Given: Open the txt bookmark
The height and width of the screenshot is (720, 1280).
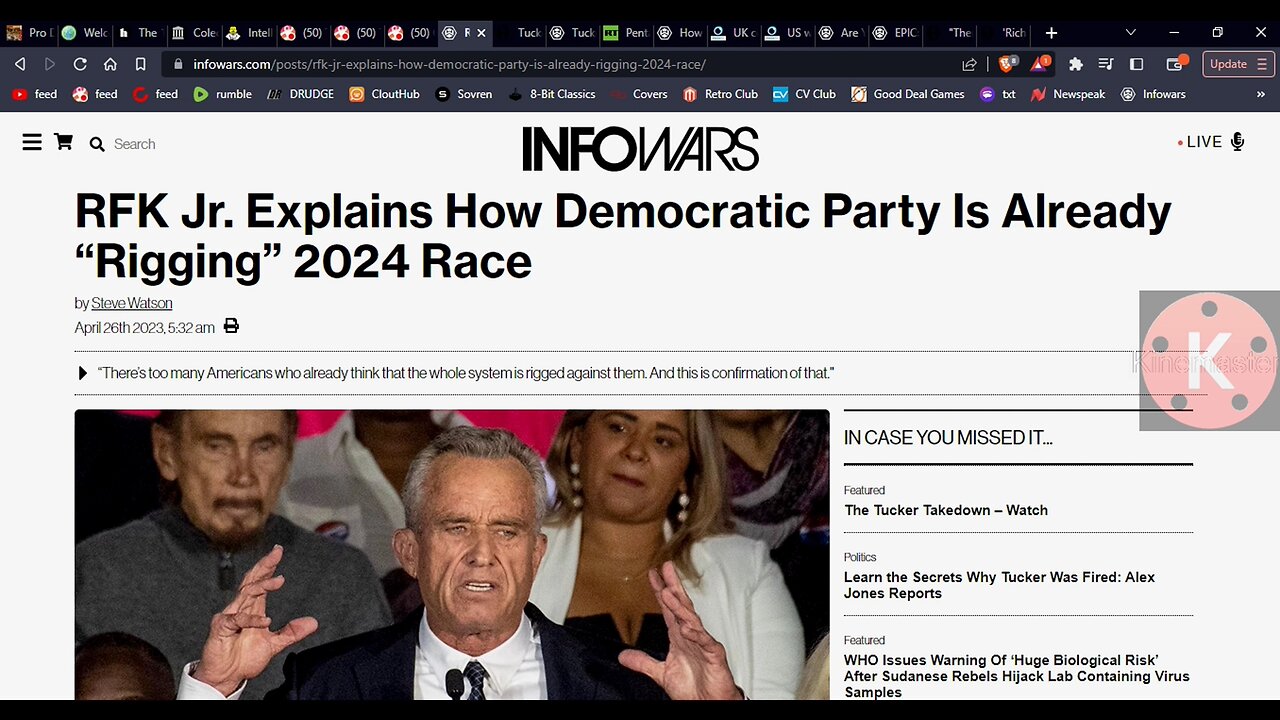Looking at the screenshot, I should 997,94.
